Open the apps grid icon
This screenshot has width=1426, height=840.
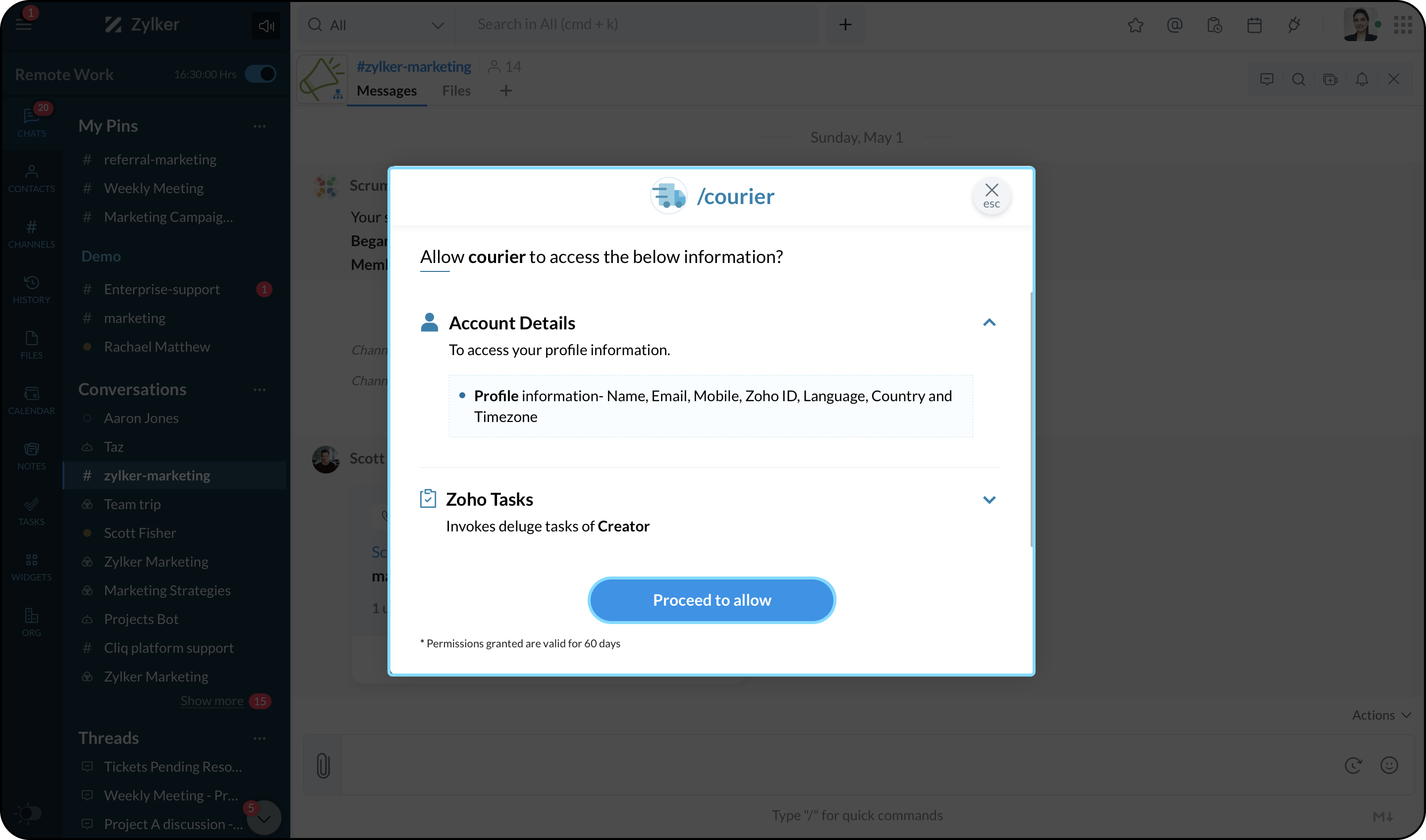(1403, 25)
